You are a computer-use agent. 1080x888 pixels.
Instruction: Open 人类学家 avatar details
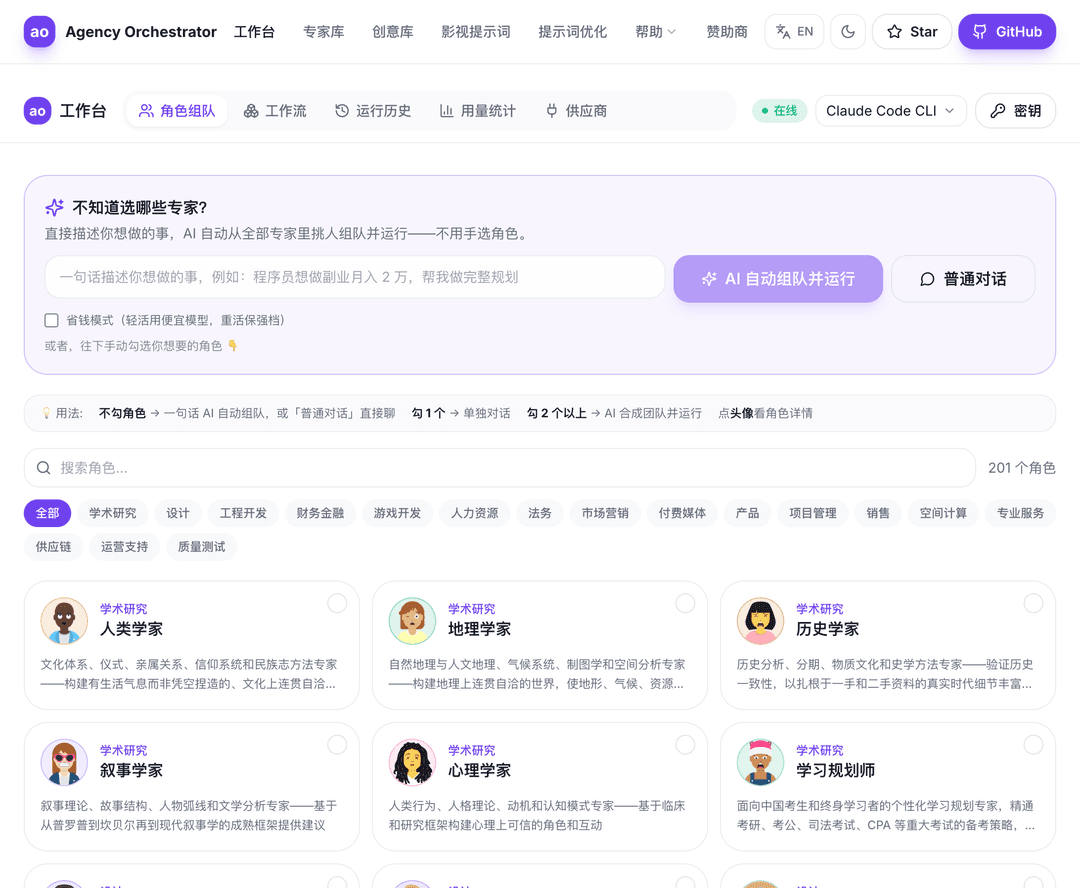pos(64,621)
